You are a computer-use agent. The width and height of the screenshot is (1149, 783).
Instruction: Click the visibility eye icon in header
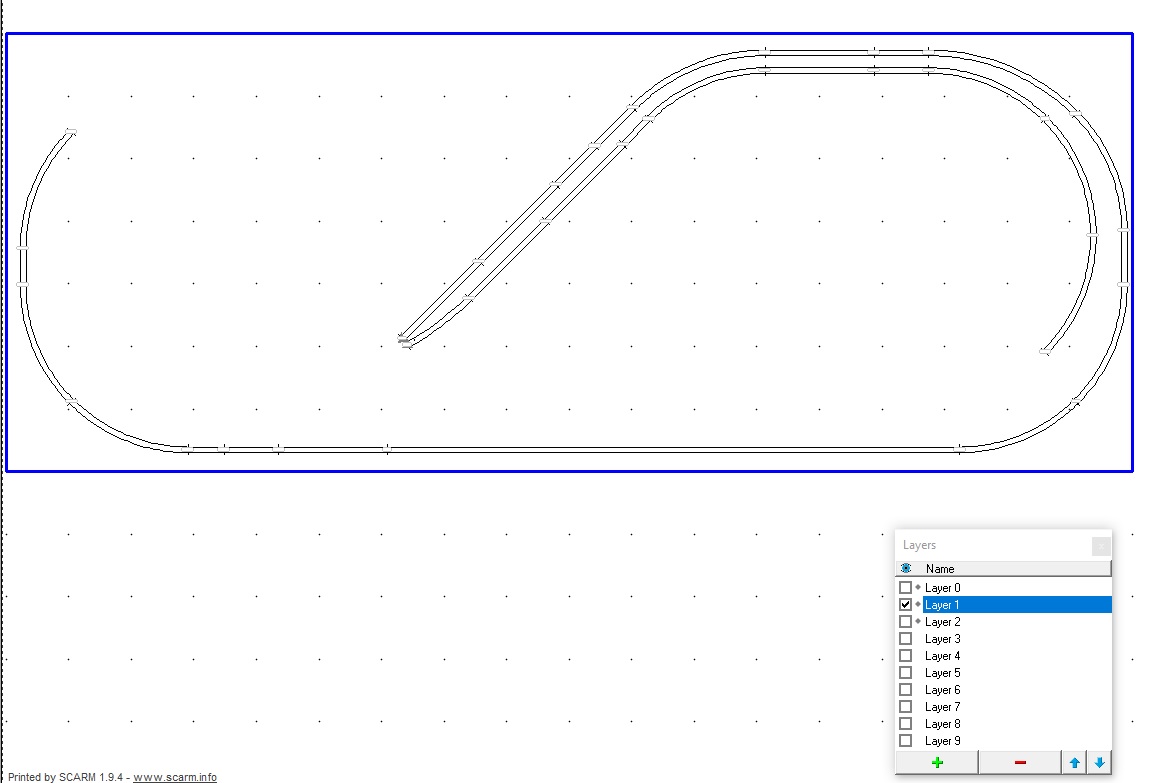pyautogui.click(x=906, y=568)
